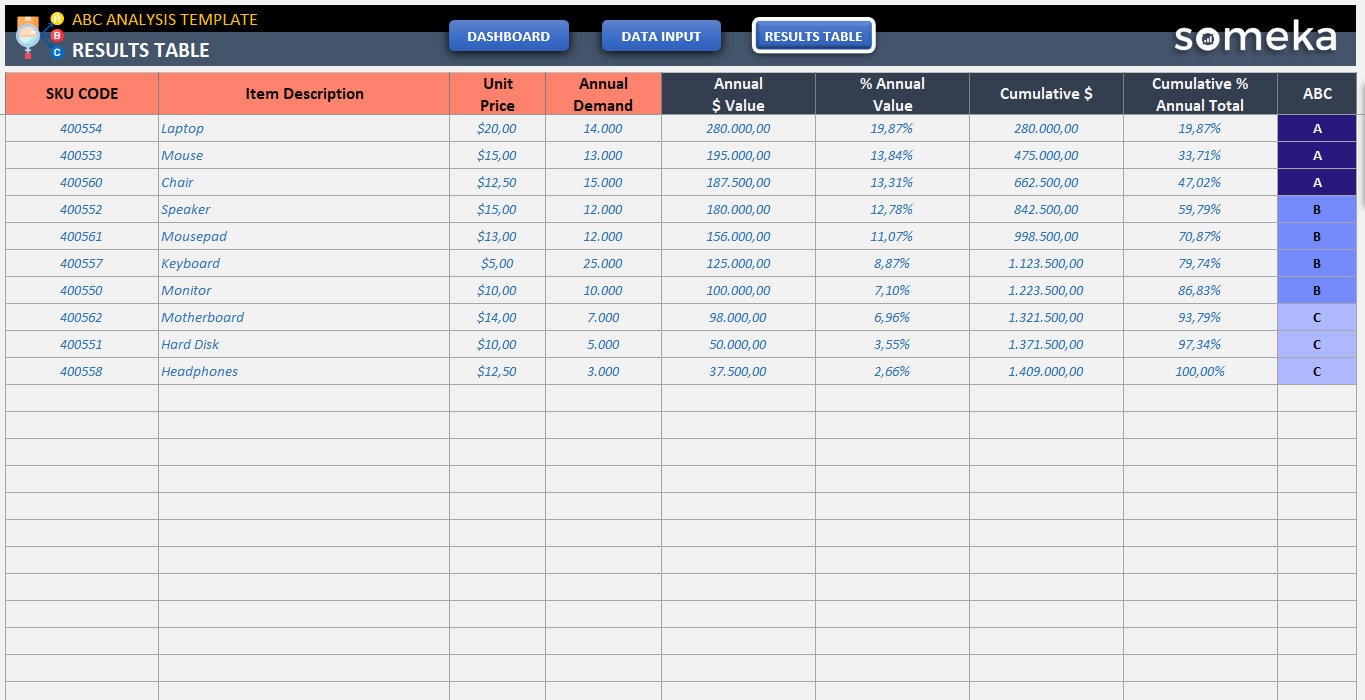The width and height of the screenshot is (1365, 700).
Task: Select the highlighted Results Table button
Action: point(813,35)
